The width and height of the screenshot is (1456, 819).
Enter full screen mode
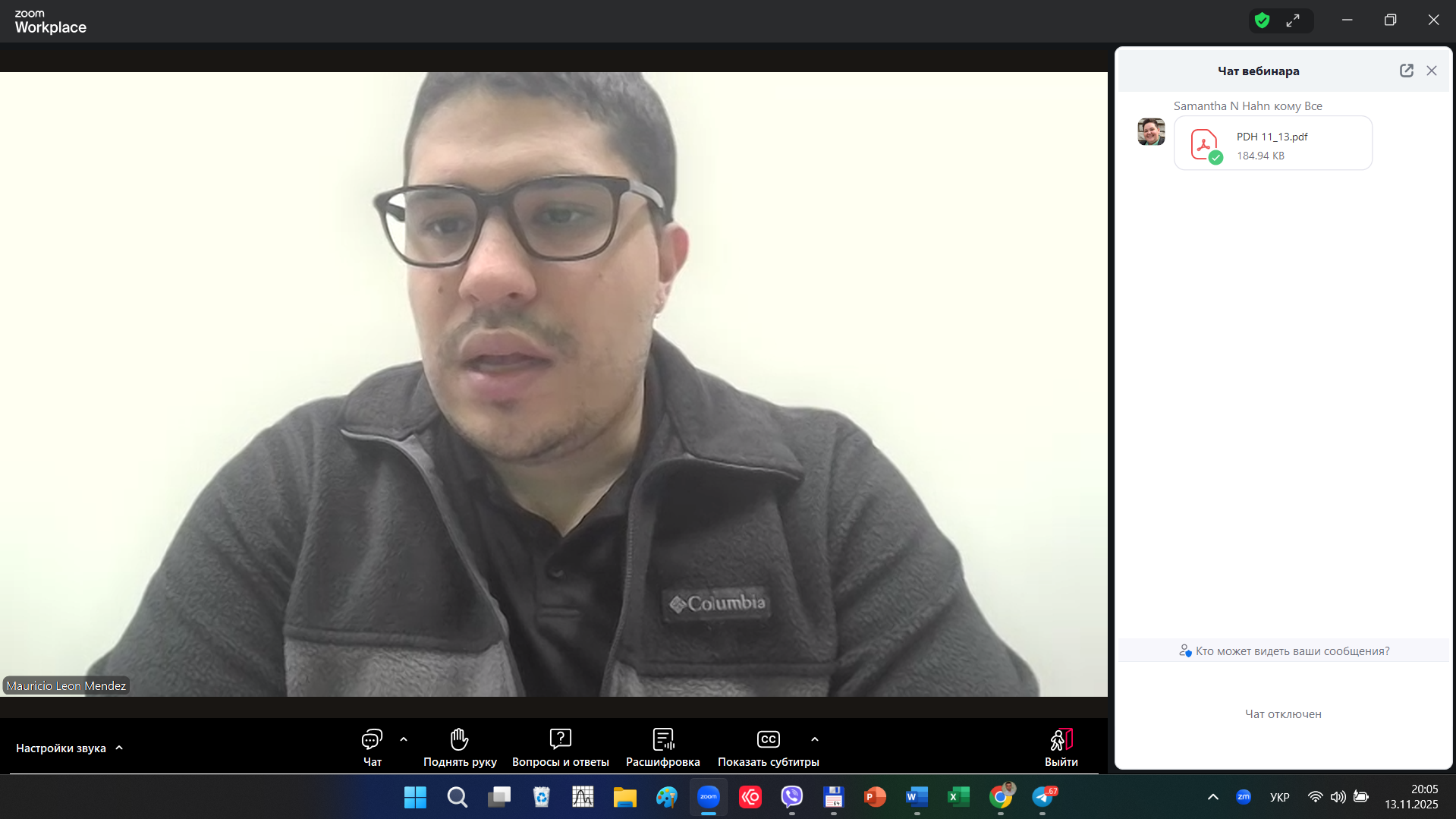pyautogui.click(x=1293, y=20)
